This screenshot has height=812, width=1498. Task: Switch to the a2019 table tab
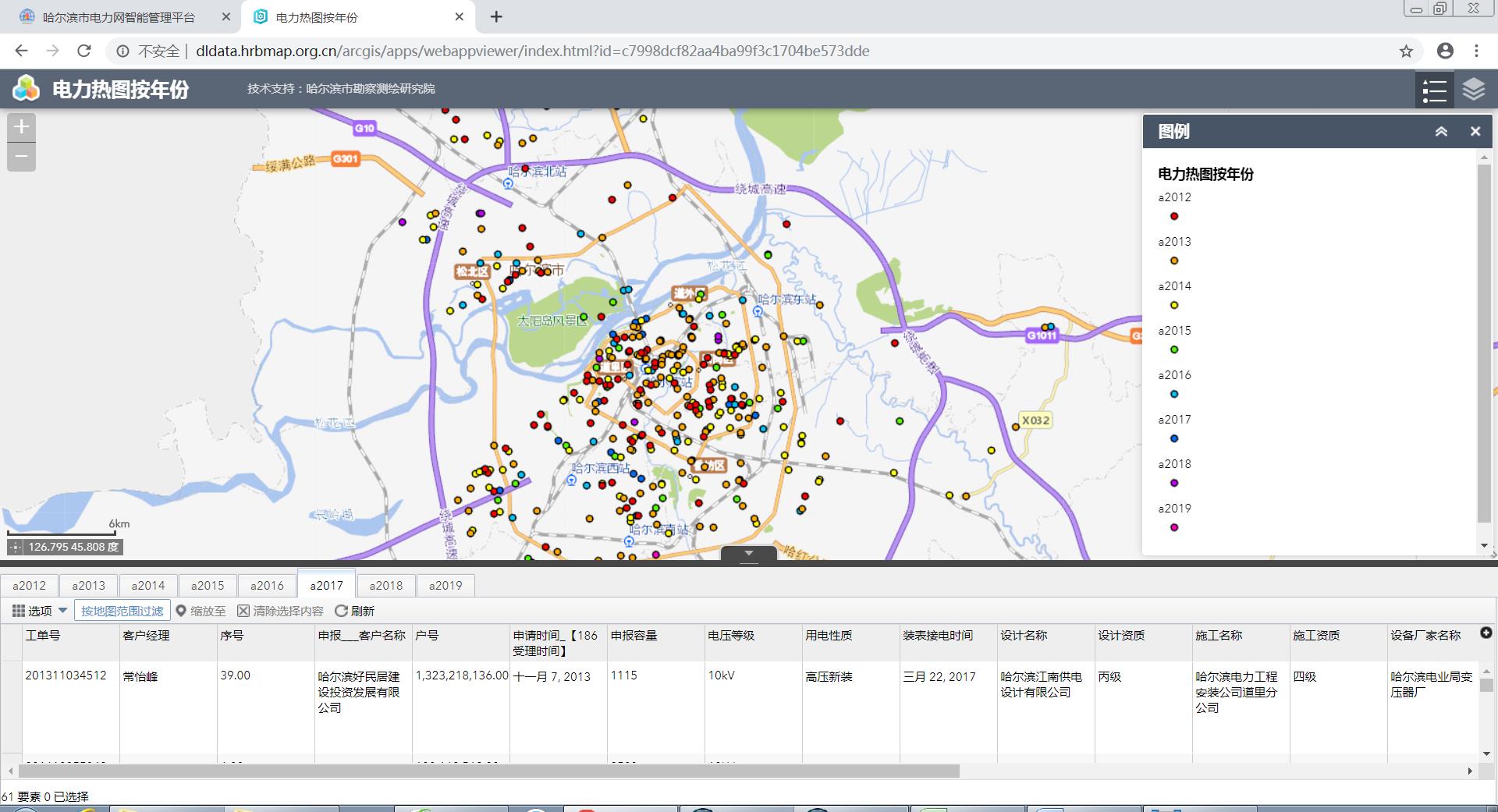pyautogui.click(x=445, y=586)
